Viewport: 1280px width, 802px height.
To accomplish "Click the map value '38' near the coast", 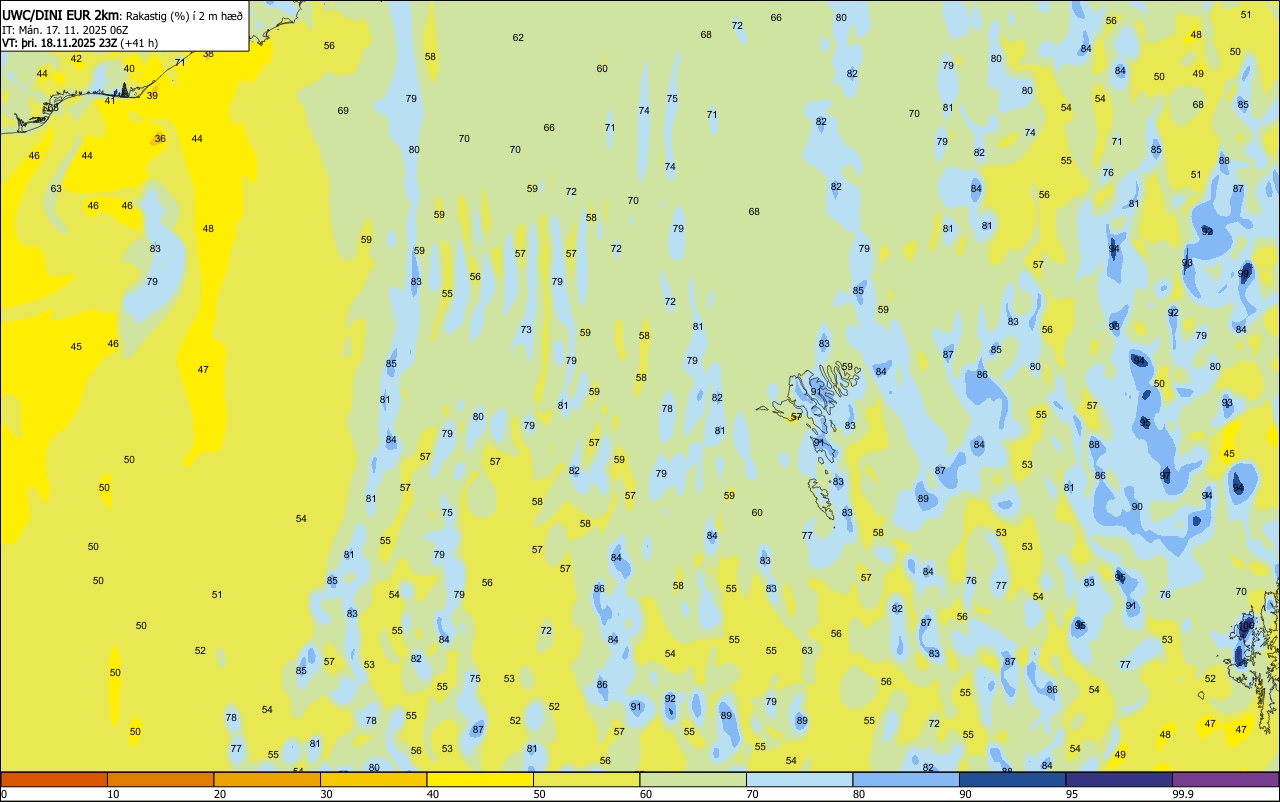I will tap(208, 54).
